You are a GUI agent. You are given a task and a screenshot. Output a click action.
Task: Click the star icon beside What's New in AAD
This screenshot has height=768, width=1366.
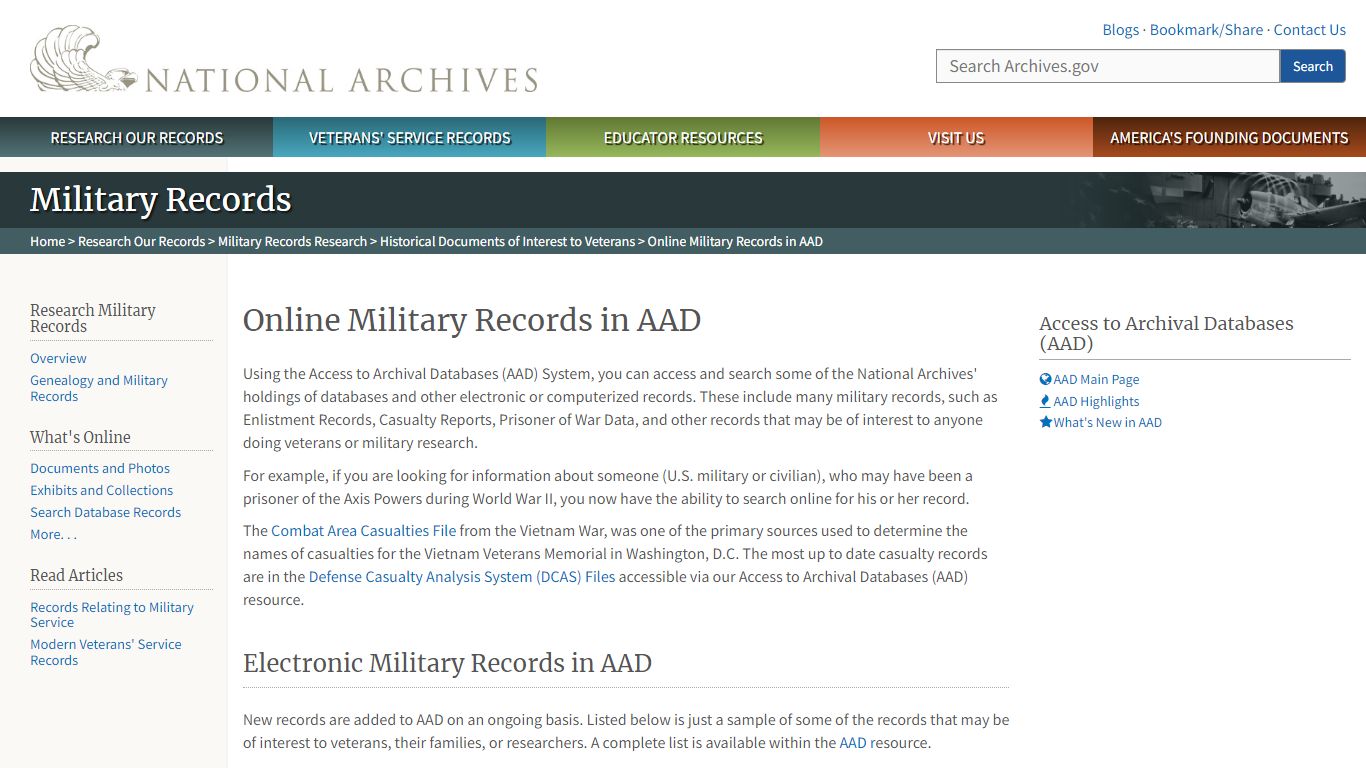click(x=1045, y=422)
